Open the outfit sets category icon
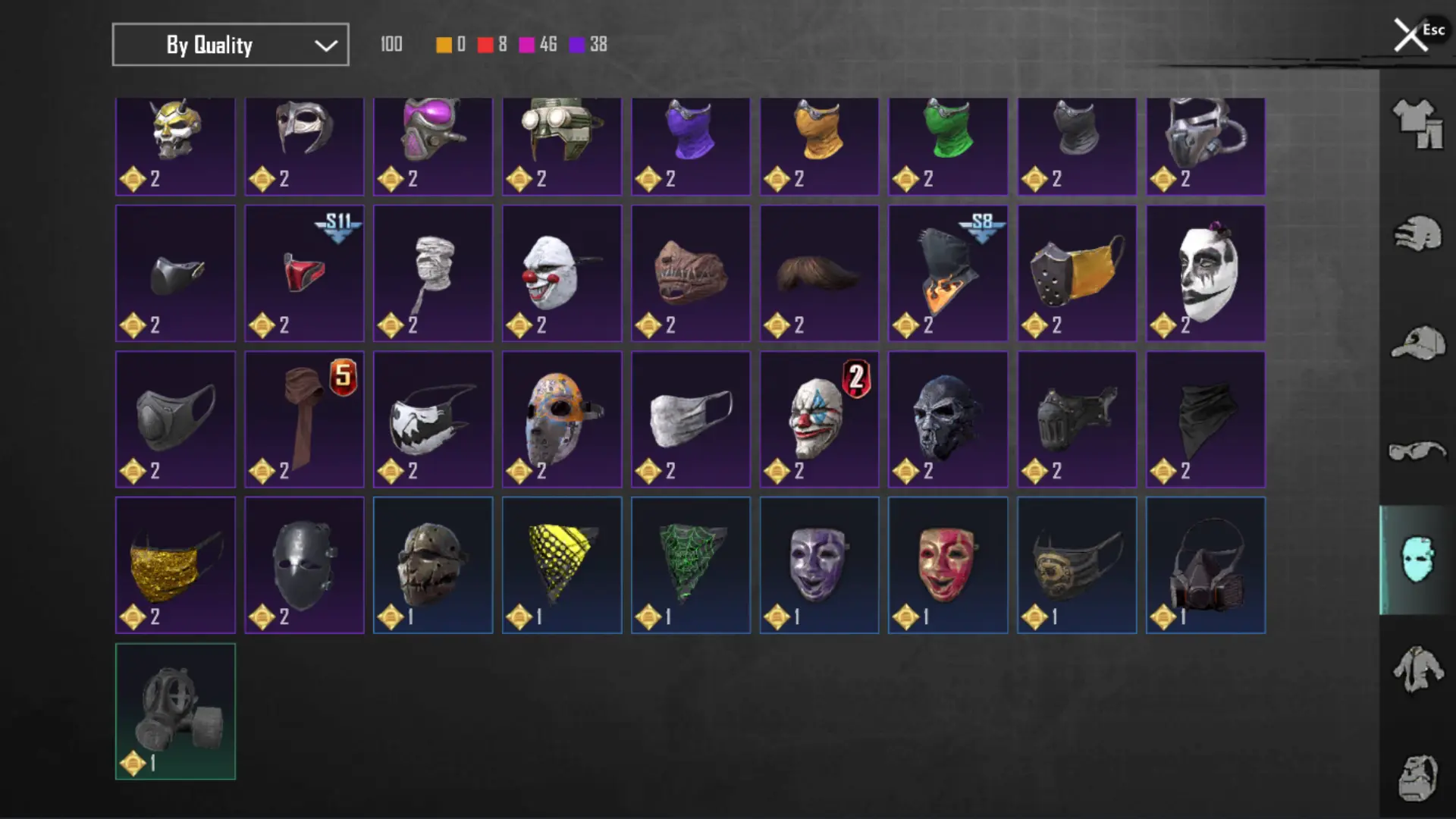The height and width of the screenshot is (819, 1456). click(x=1417, y=124)
